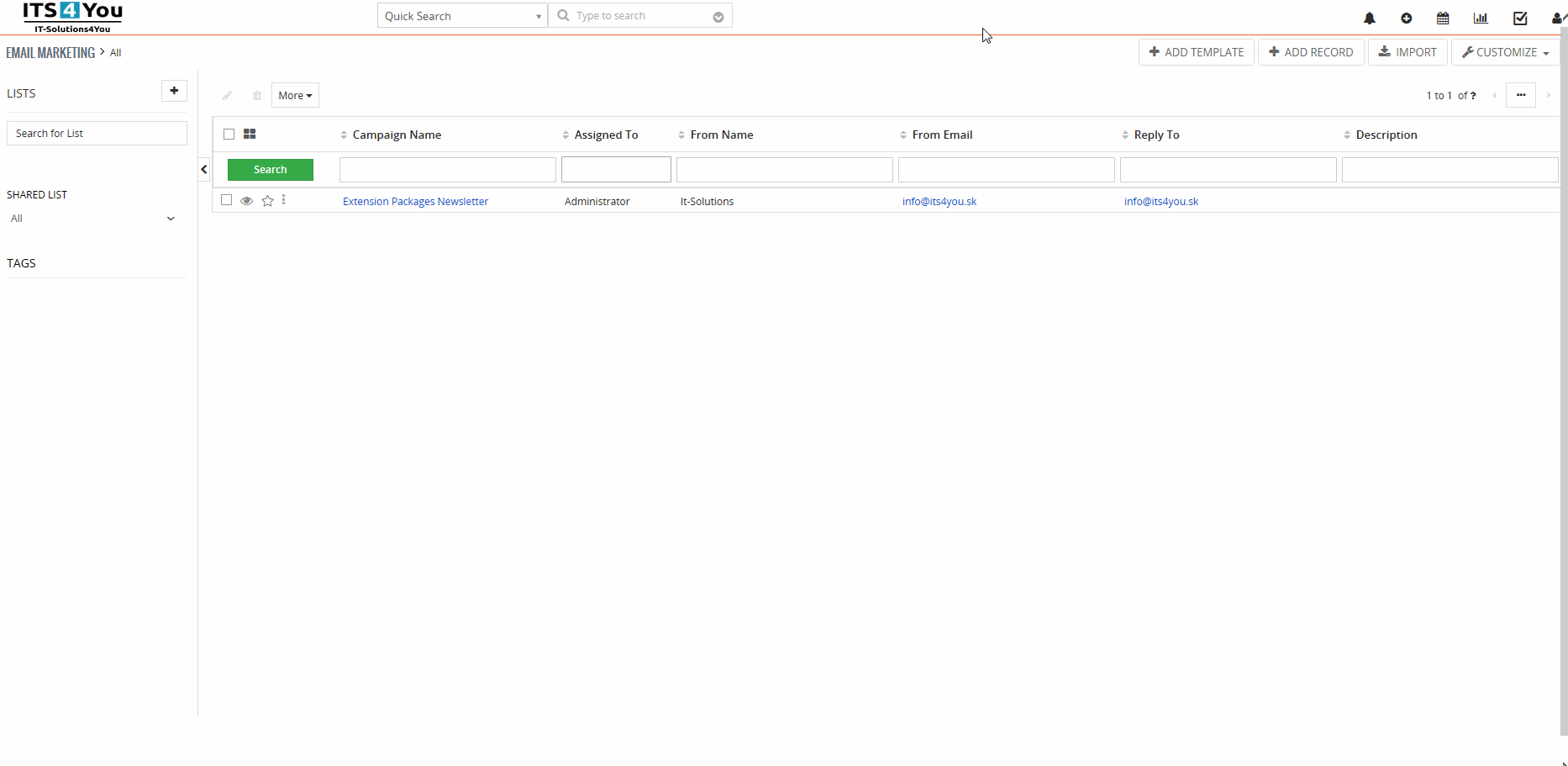Expand the More actions dropdown
This screenshot has height=766, width=1568.
[295, 96]
